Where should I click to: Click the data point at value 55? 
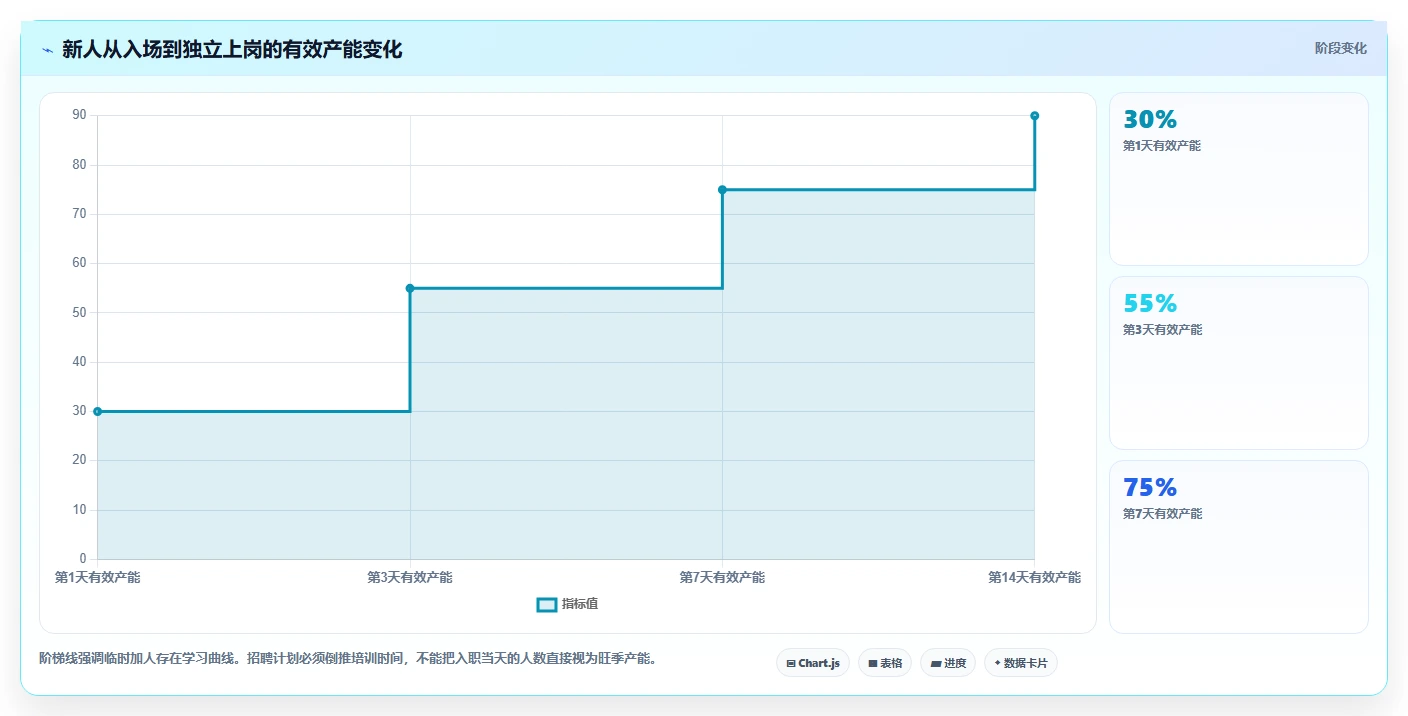click(410, 288)
